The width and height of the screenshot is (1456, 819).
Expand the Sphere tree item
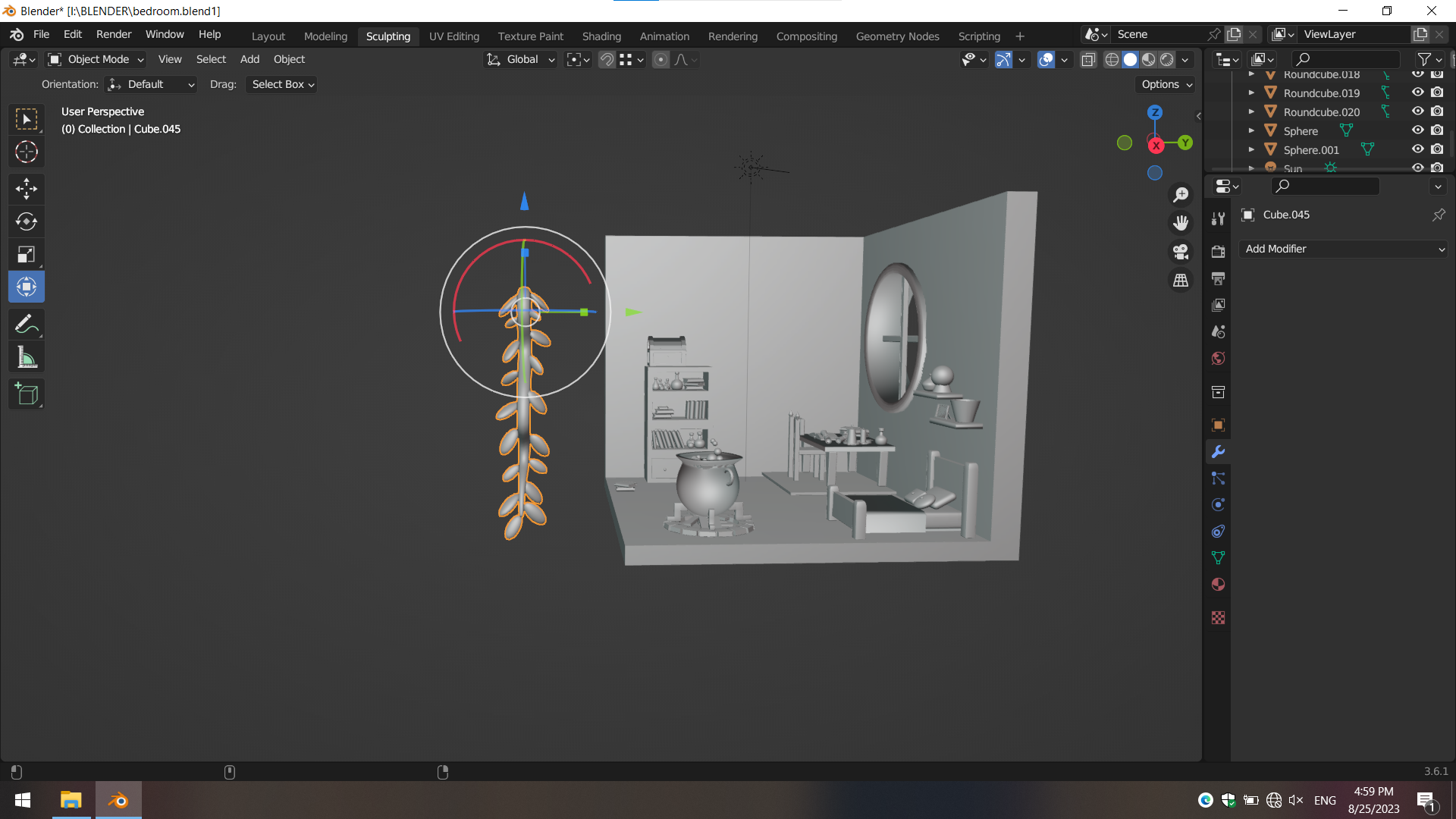1251,130
